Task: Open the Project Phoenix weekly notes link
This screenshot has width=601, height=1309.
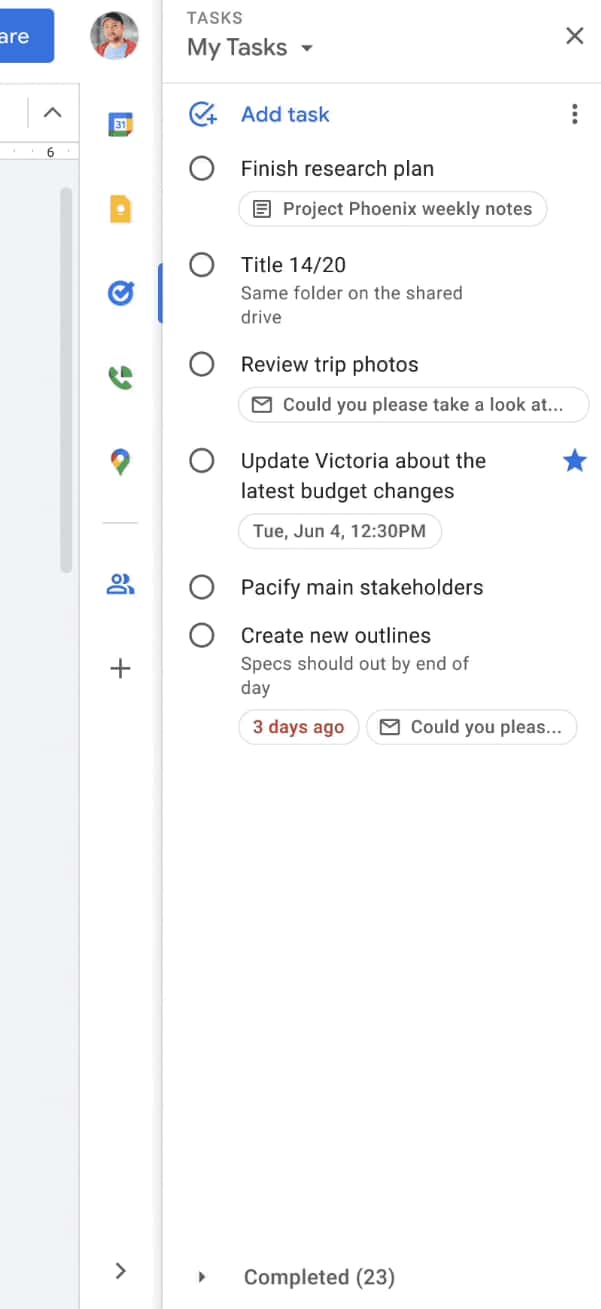Action: (x=392, y=208)
